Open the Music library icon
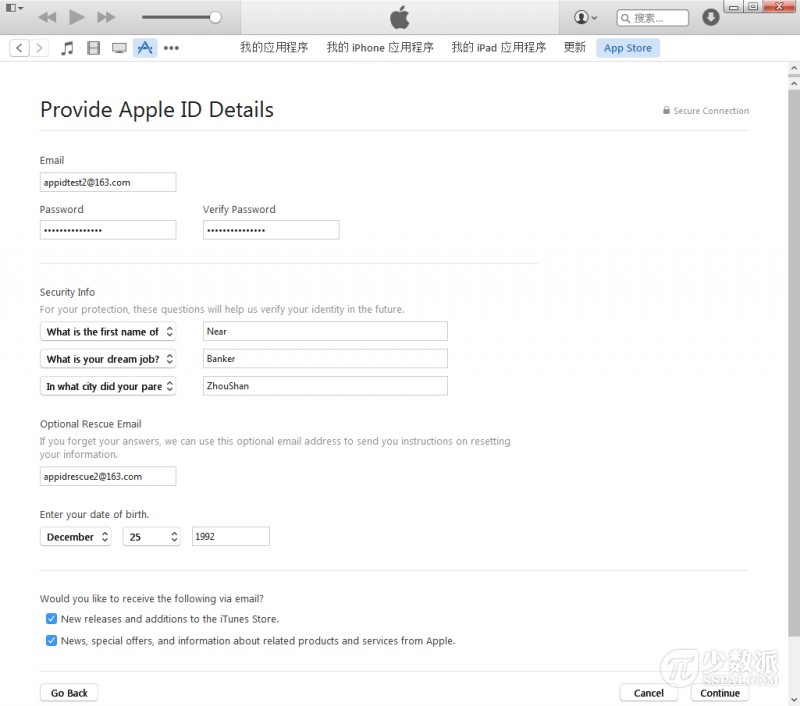This screenshot has height=706, width=800. [67, 48]
